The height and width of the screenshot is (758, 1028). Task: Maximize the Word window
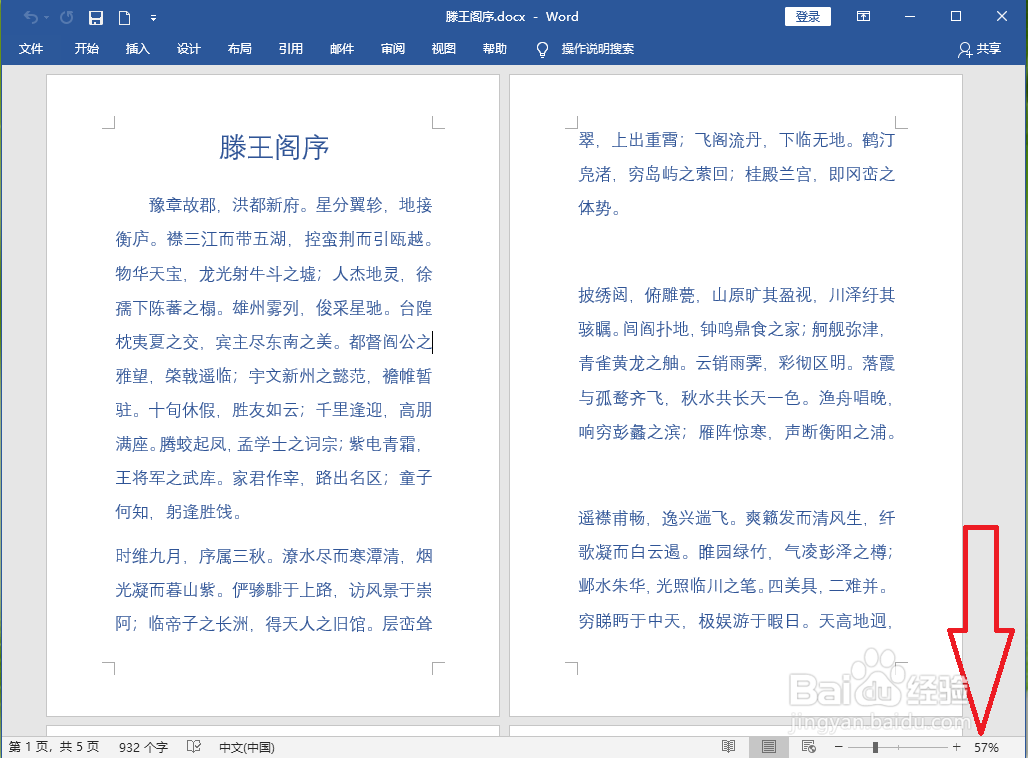[955, 16]
